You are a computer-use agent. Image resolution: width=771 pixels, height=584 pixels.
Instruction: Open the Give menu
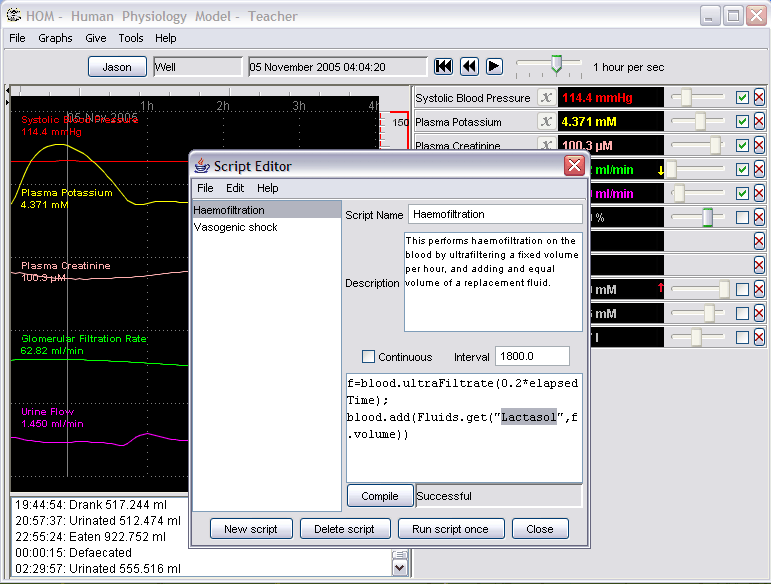96,38
